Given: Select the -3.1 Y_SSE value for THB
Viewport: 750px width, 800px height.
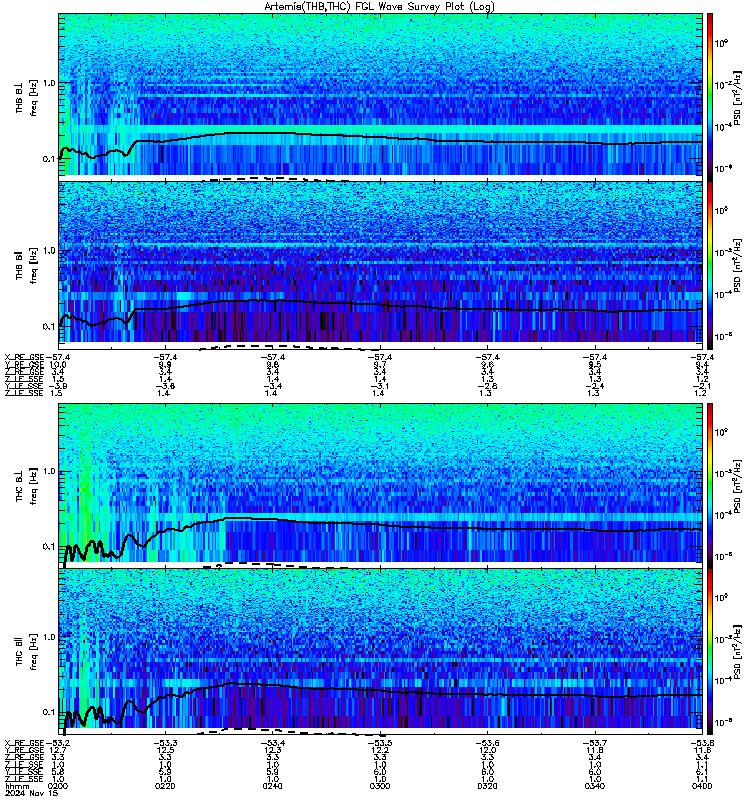Looking at the screenshot, I should pyautogui.click(x=380, y=386).
